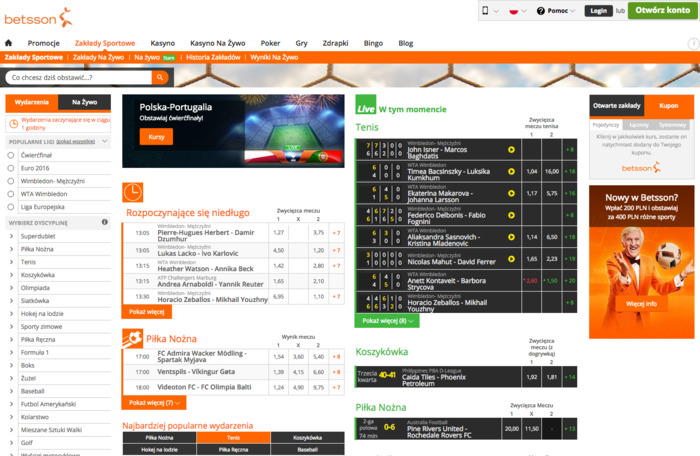Open the Pomoc help menu
Viewport: 700px width, 456px height.
556,11
